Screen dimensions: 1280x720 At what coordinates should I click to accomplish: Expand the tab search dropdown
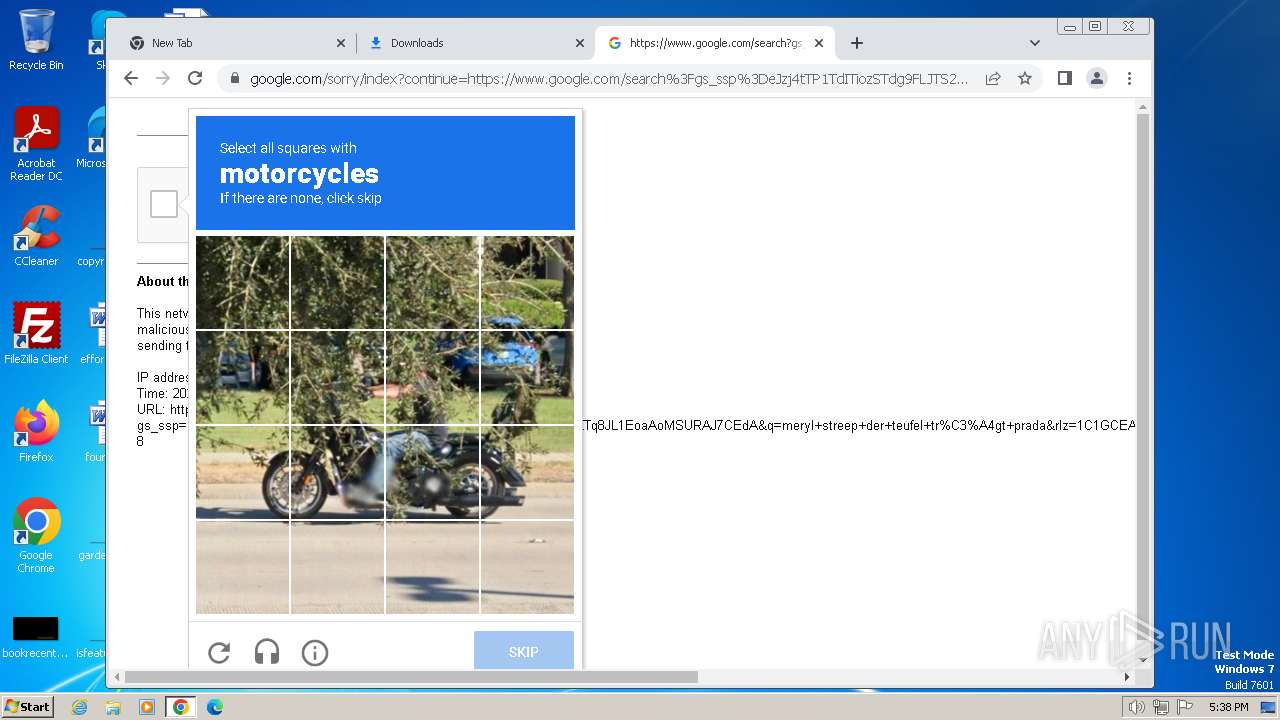tap(1035, 43)
